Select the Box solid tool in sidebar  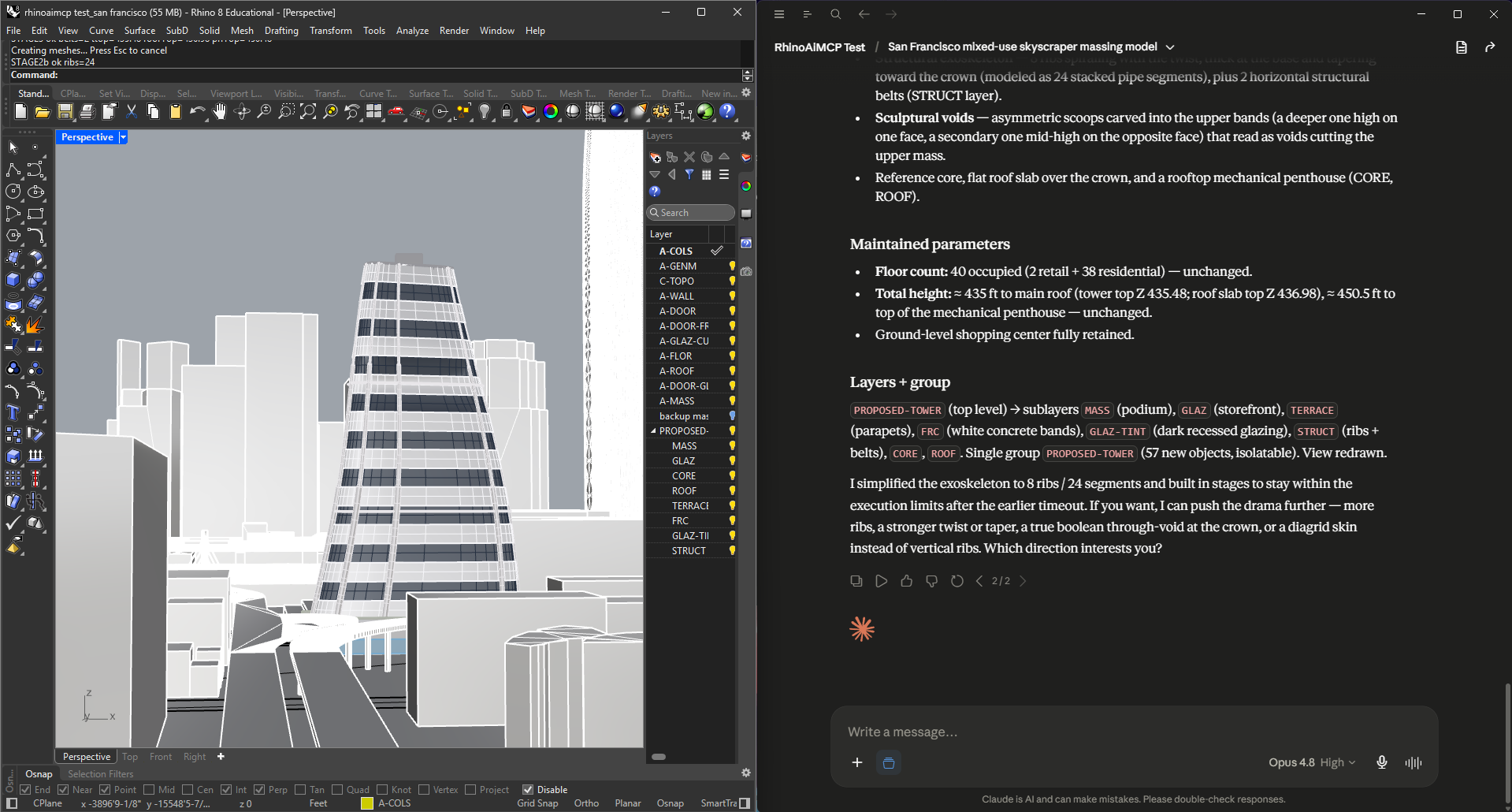(13, 280)
